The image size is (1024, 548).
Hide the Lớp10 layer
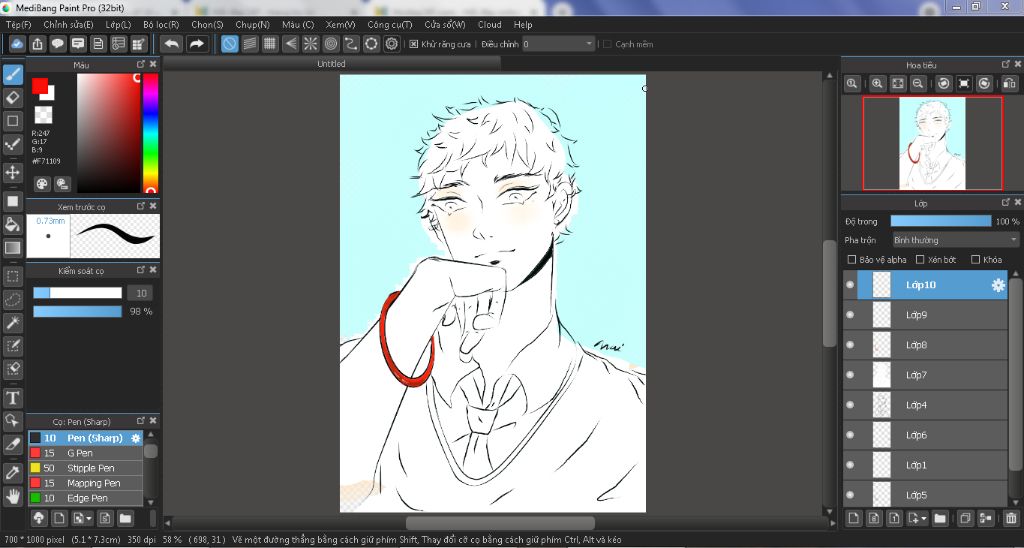[x=850, y=285]
